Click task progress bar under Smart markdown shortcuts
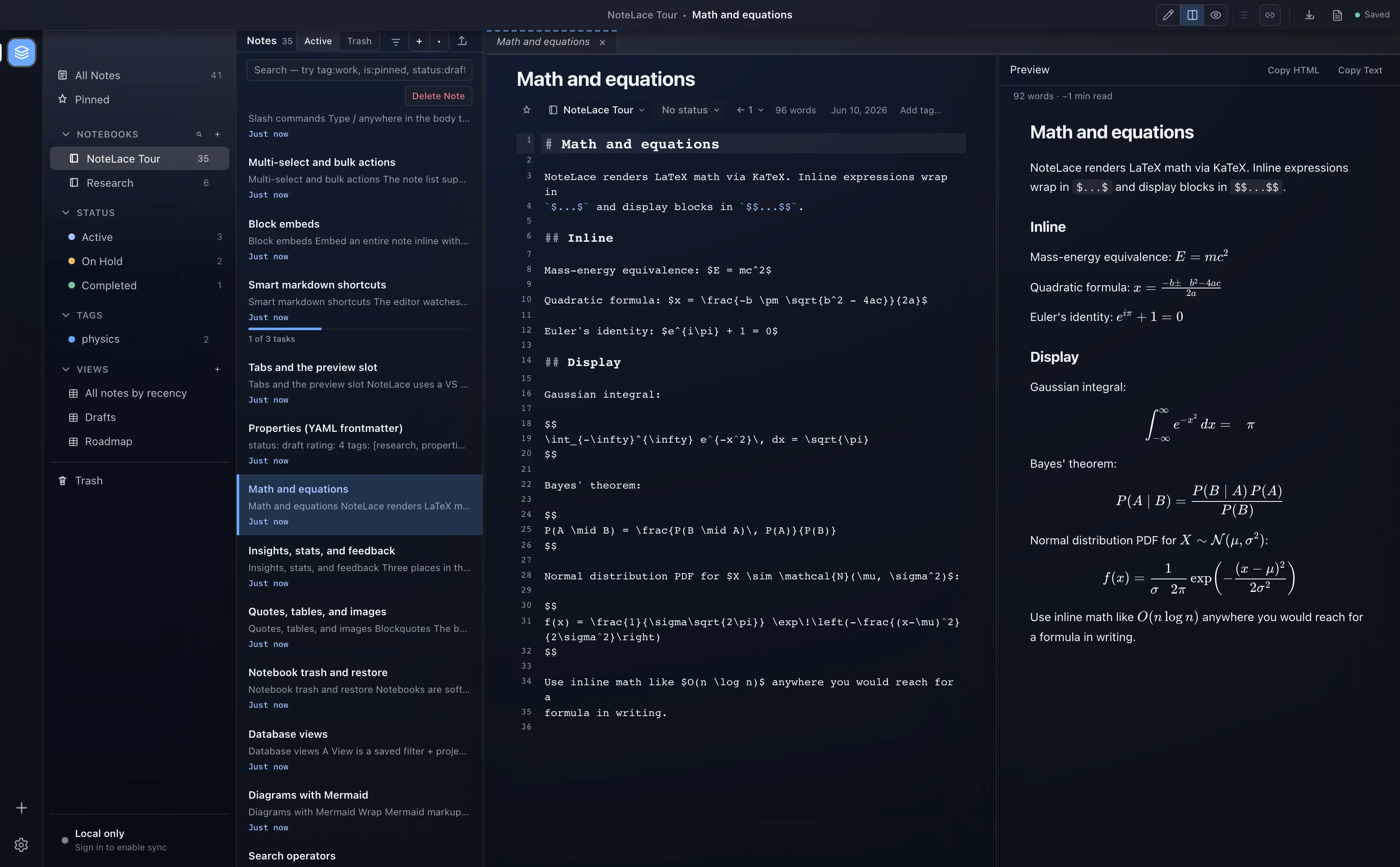Screen dimensions: 1400x867 click(360, 328)
